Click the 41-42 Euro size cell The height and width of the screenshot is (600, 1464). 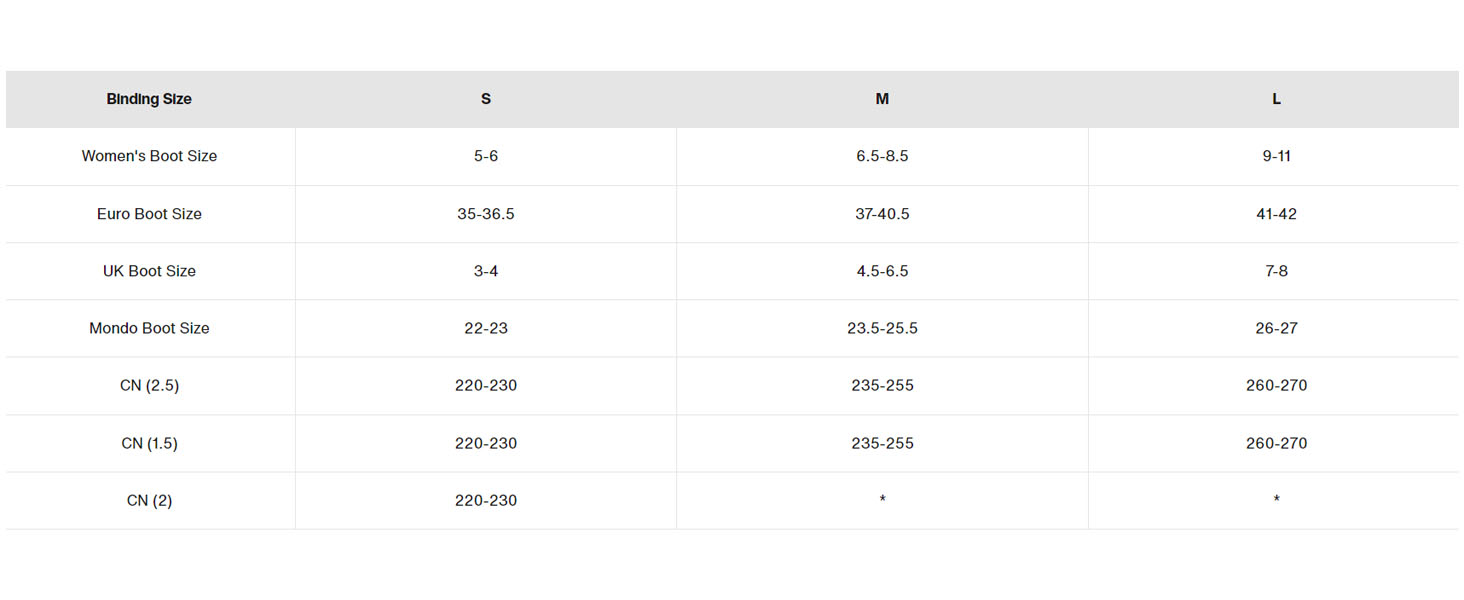[x=1276, y=214]
